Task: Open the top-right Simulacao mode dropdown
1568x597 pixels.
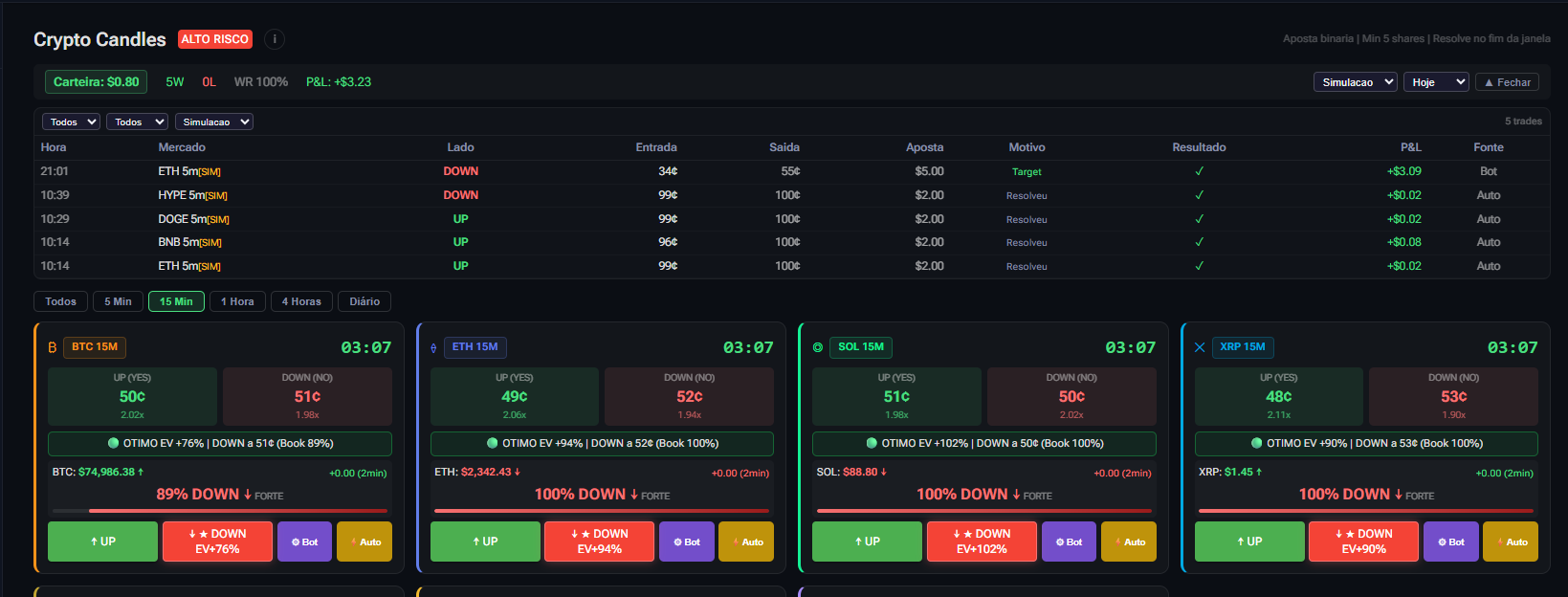Action: (x=1355, y=82)
